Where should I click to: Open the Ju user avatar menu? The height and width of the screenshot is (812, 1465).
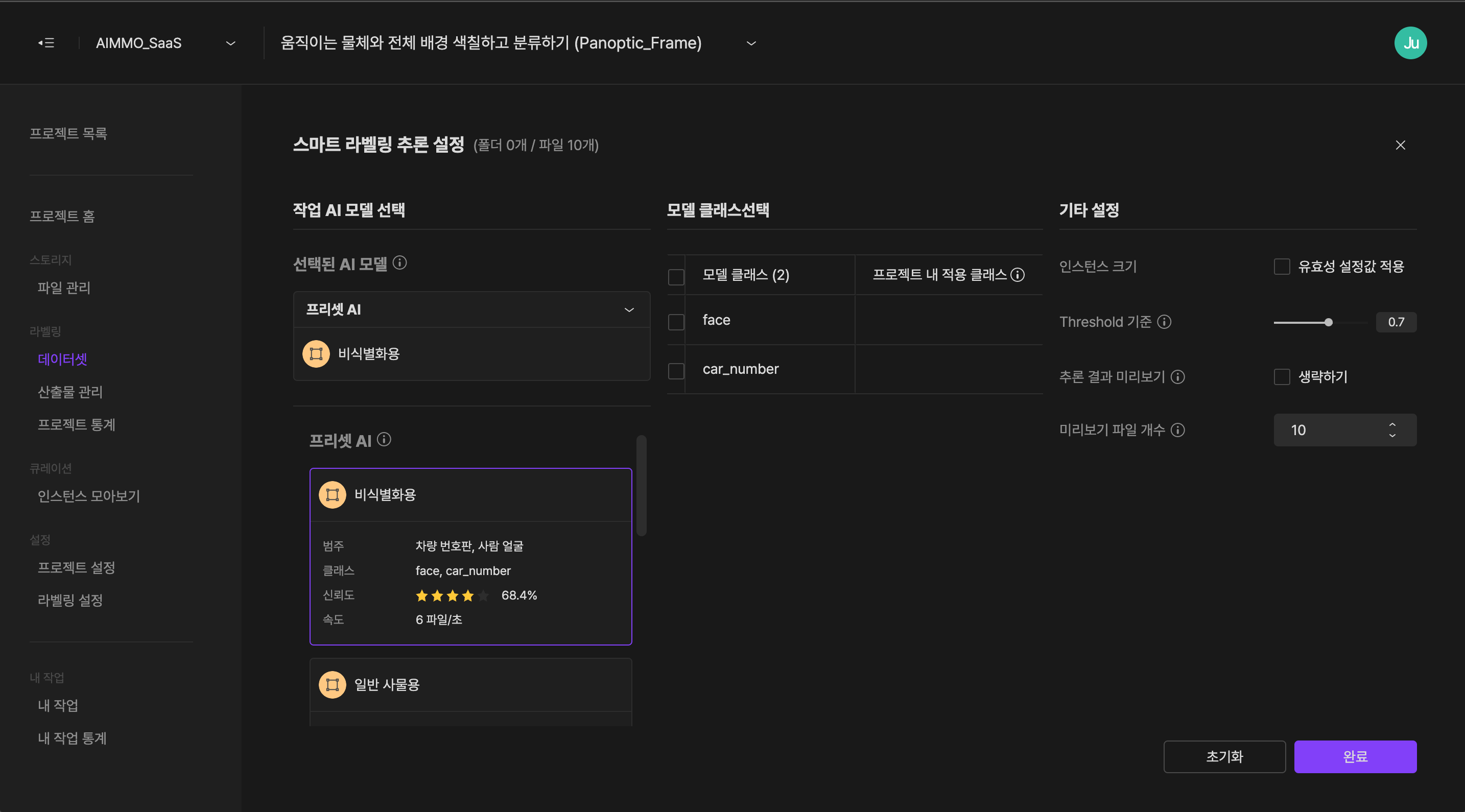pyautogui.click(x=1410, y=43)
